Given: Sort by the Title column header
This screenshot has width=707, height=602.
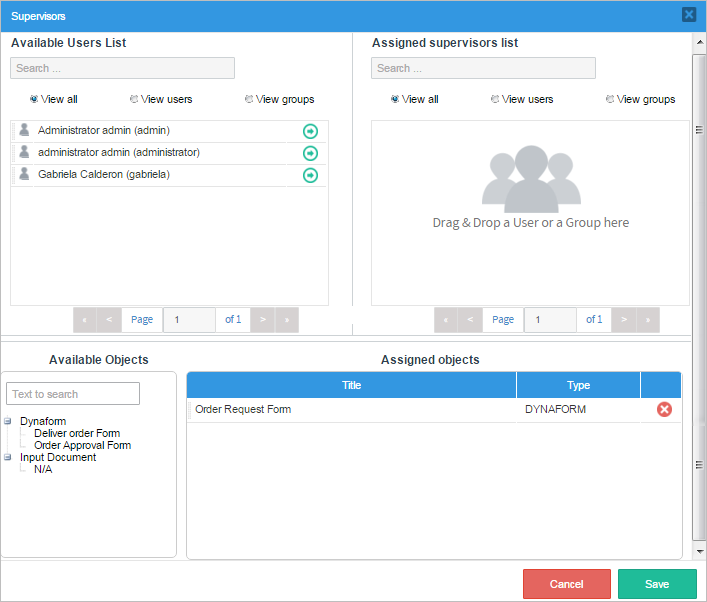Looking at the screenshot, I should (351, 385).
